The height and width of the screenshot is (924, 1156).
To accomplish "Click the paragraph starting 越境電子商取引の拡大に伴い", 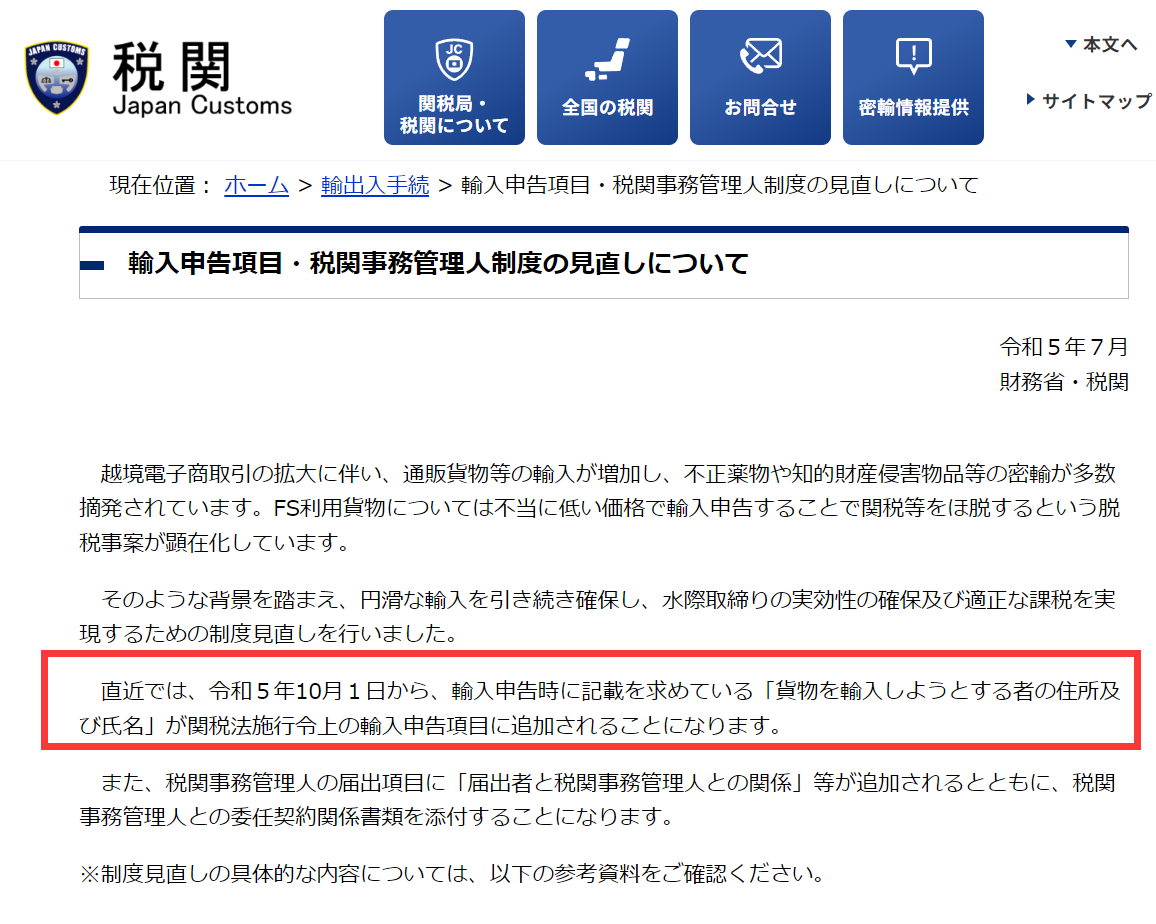I will [x=600, y=508].
